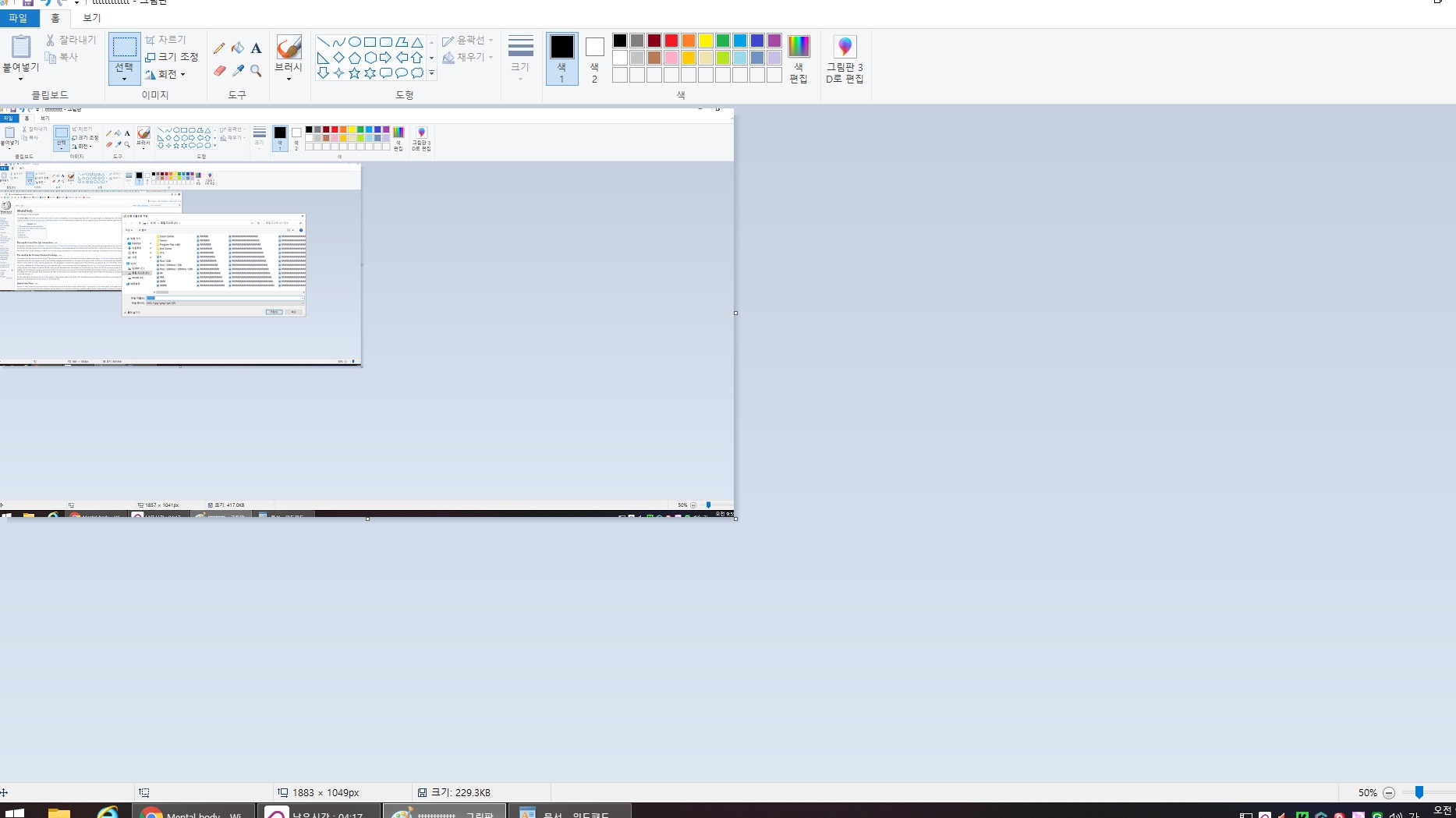This screenshot has height=818, width=1456.
Task: Expand the Select dropdown arrow
Action: (x=125, y=79)
